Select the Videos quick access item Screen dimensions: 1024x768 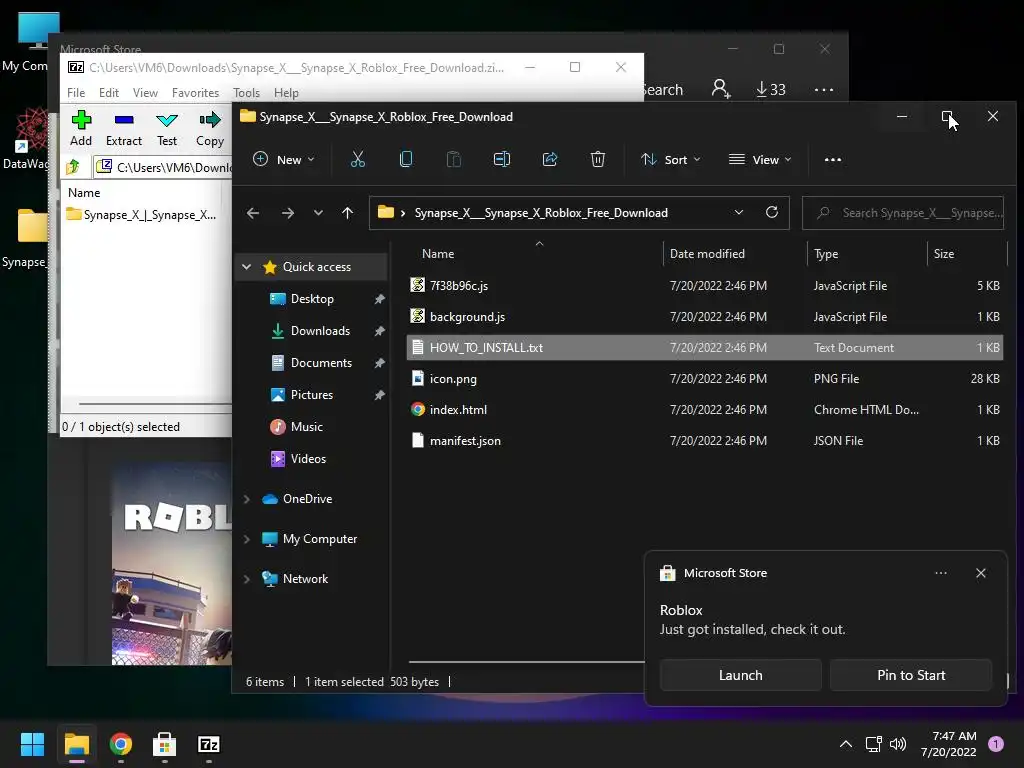coord(308,458)
